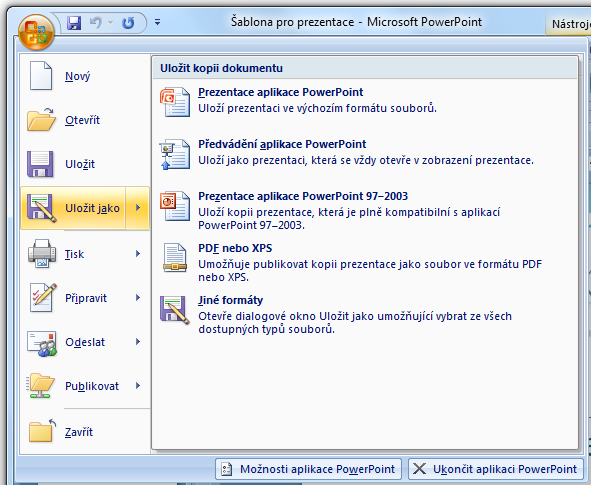This screenshot has height=485, width=591.
Task: Open the round Office button
Action: 36,32
